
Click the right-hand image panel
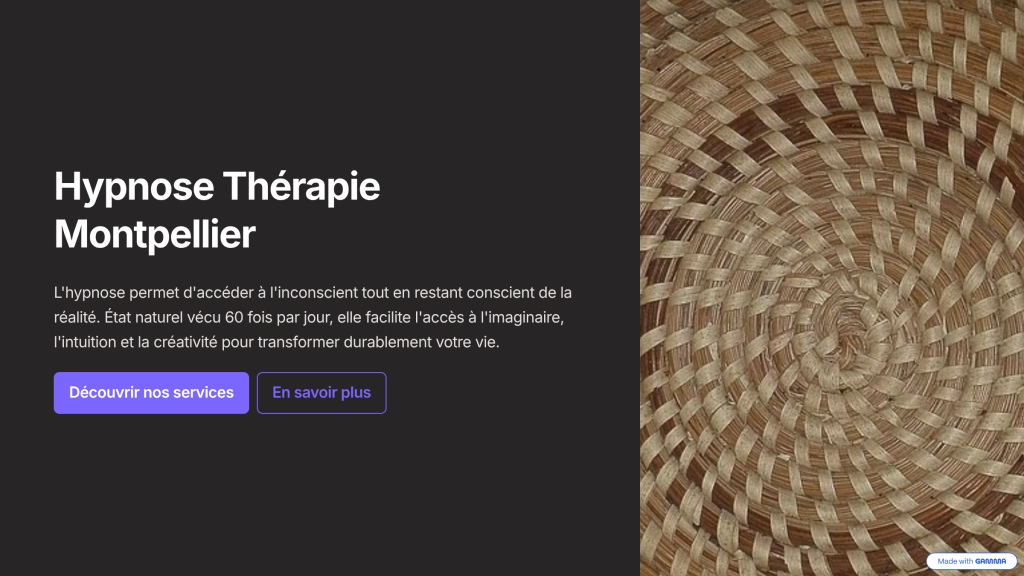[830, 288]
